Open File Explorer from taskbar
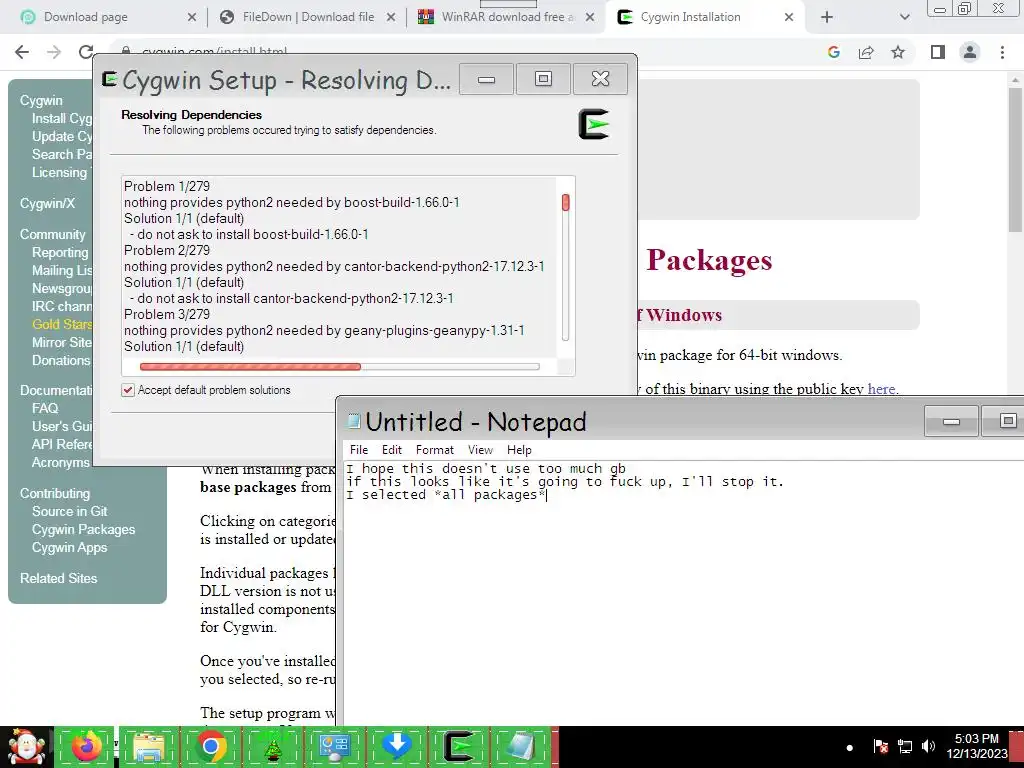 click(148, 747)
